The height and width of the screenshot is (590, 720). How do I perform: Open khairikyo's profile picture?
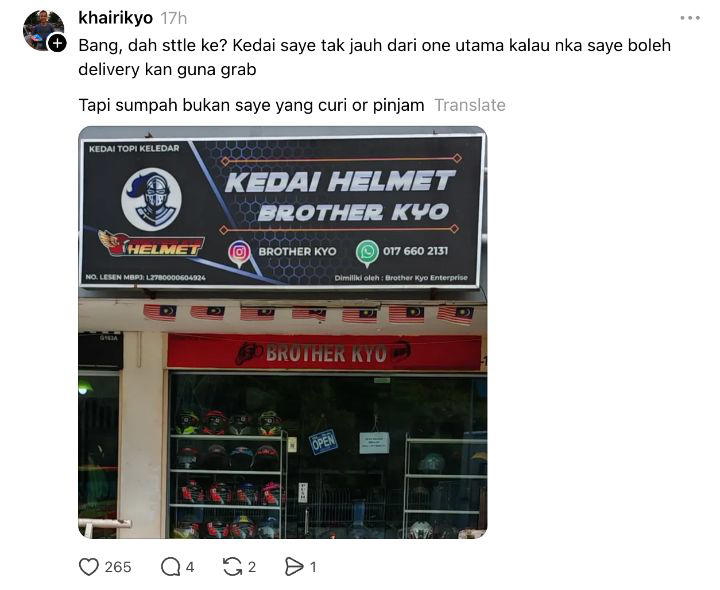point(41,29)
